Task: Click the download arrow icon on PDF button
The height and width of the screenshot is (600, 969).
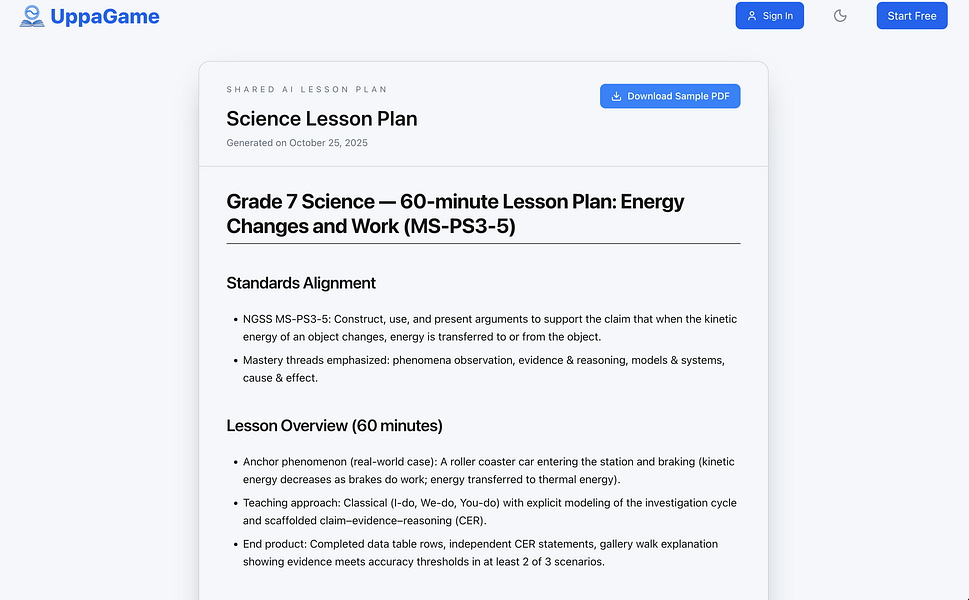Action: click(616, 96)
